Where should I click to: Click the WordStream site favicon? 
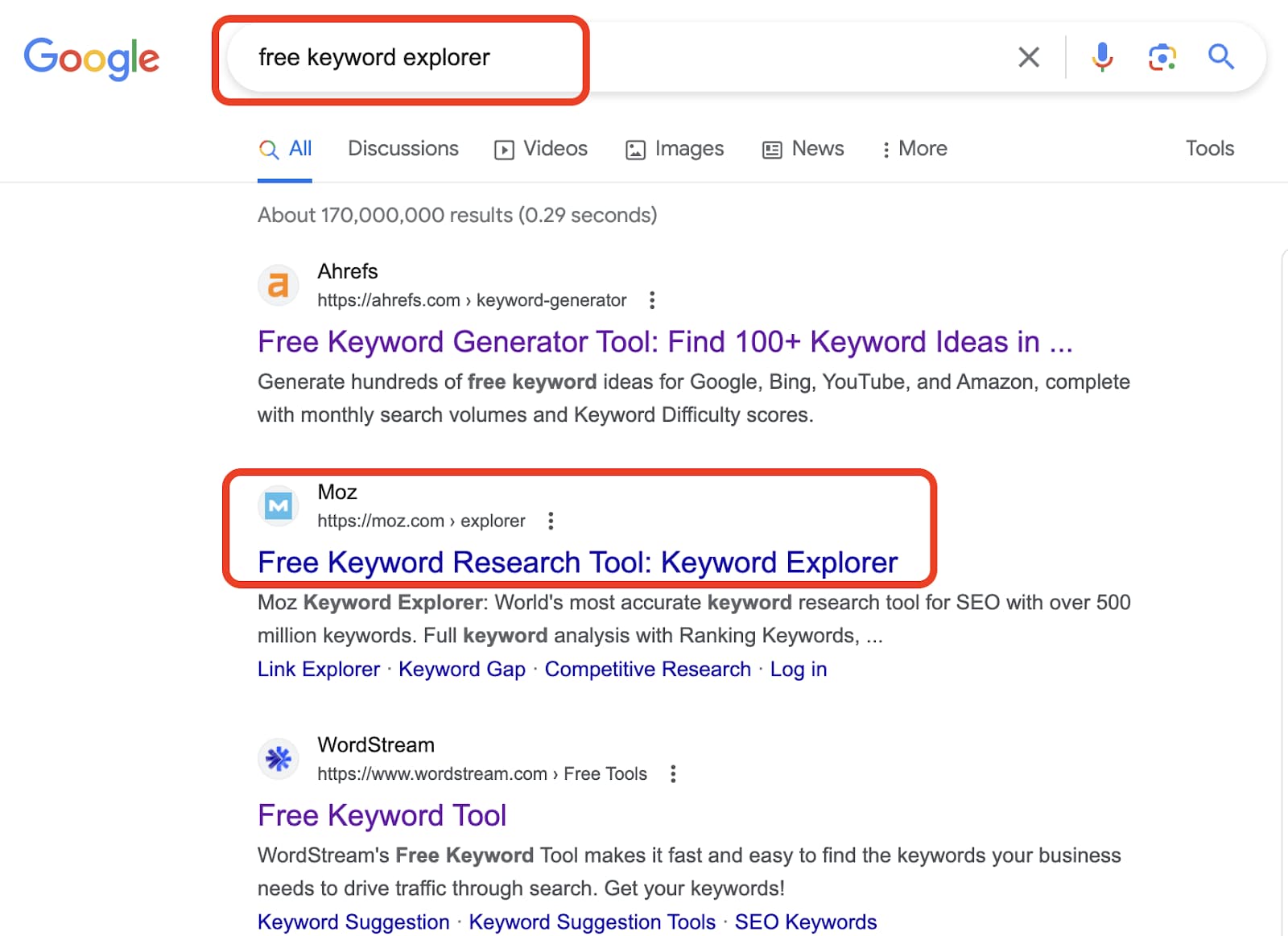[278, 758]
